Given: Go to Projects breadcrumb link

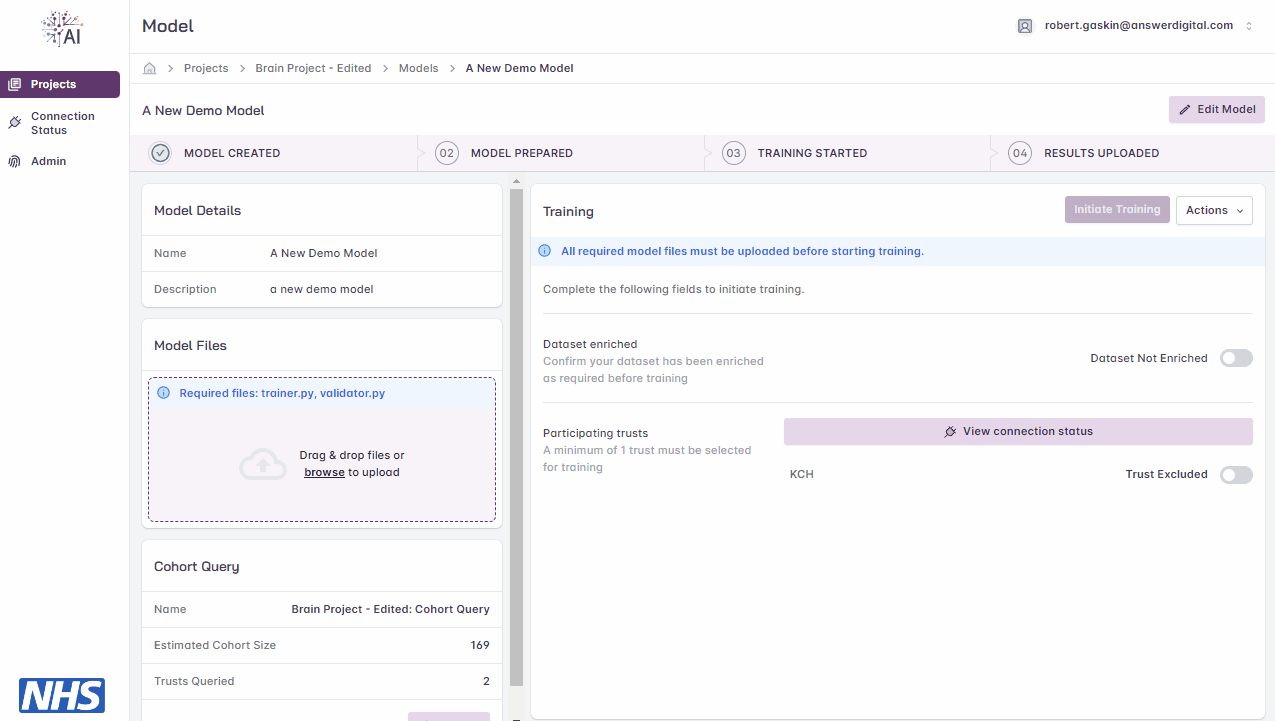Looking at the screenshot, I should click(206, 68).
